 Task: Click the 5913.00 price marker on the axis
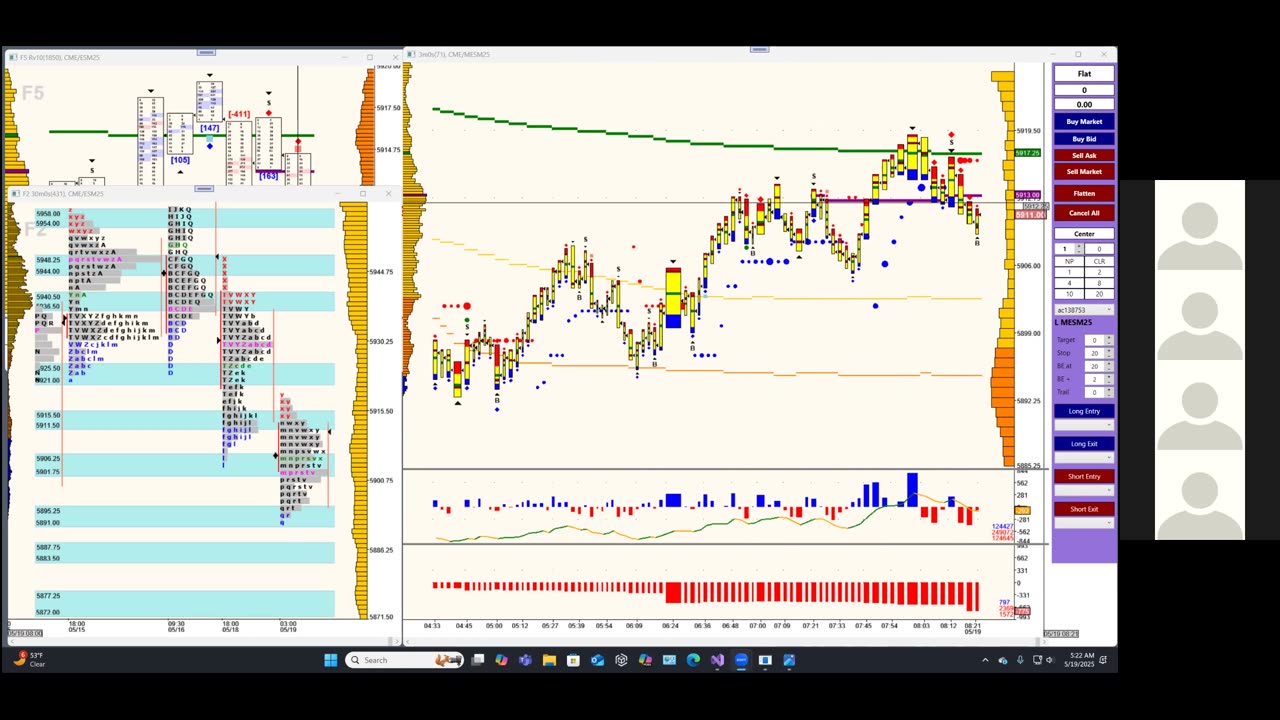(1028, 195)
